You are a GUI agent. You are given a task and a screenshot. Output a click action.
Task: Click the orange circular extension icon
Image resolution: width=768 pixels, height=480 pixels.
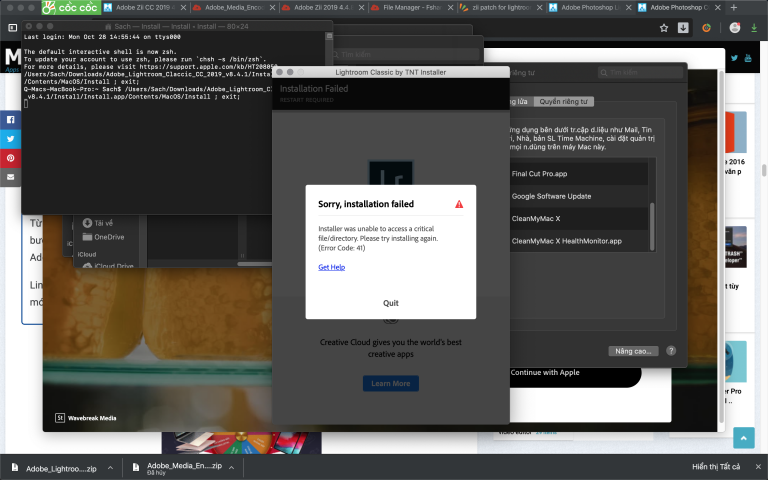pos(706,28)
